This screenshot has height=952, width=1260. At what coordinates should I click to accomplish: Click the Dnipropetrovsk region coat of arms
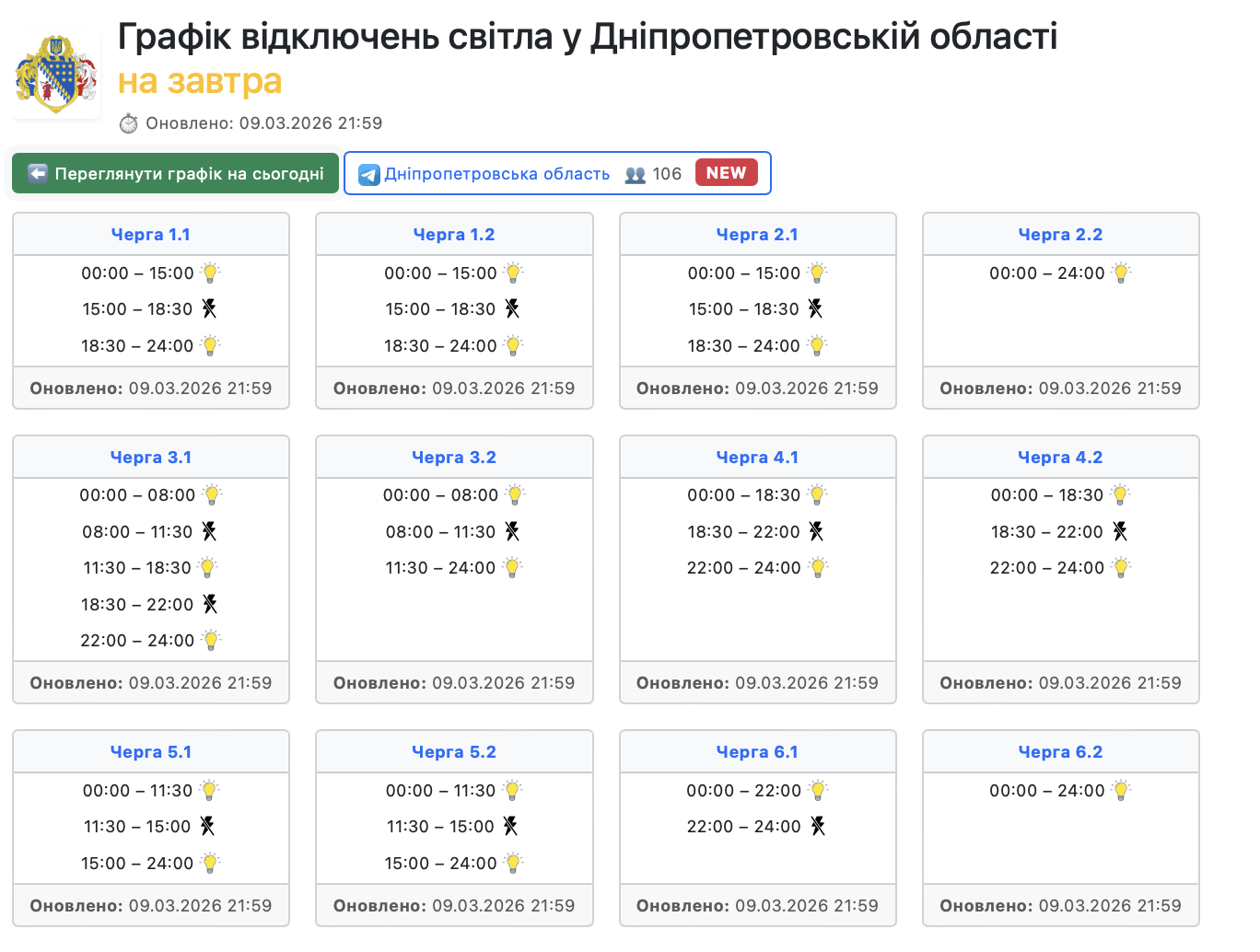pos(56,75)
